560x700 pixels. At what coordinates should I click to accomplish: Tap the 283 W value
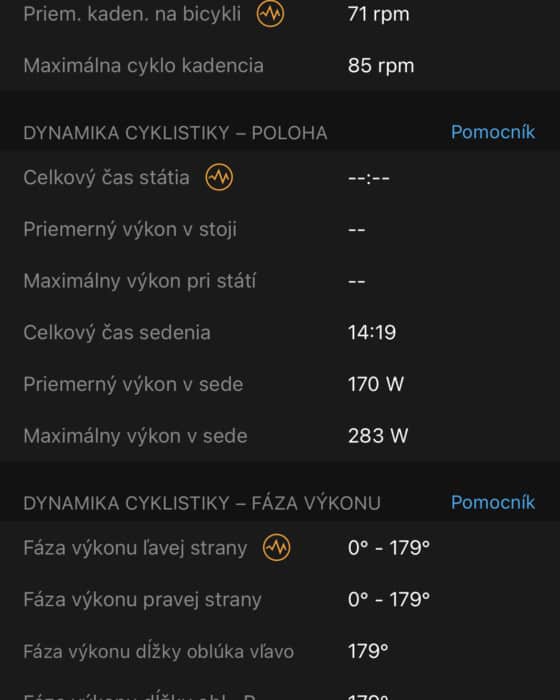pyautogui.click(x=378, y=436)
